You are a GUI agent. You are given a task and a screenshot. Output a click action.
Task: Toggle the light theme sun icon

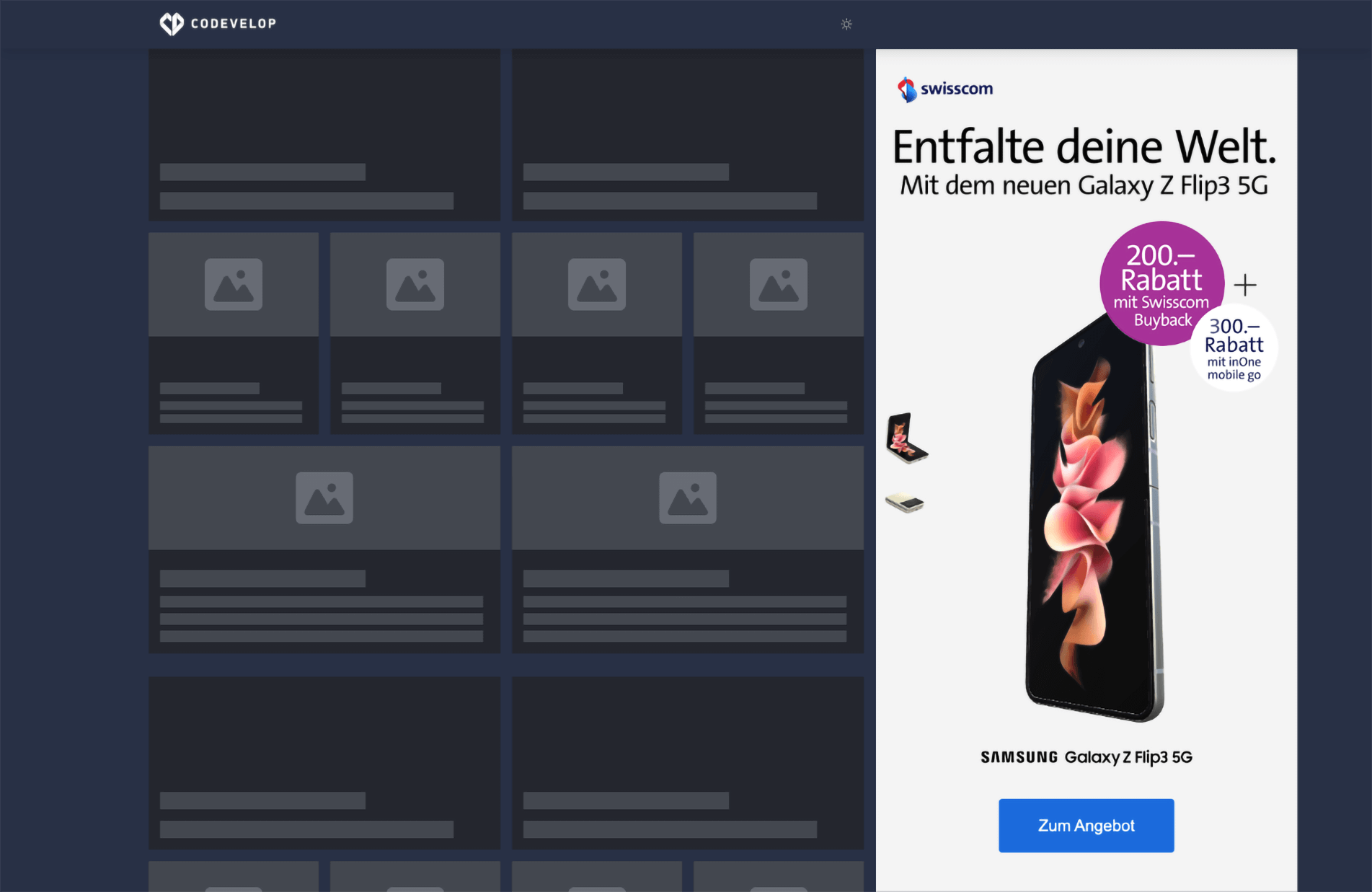846,25
